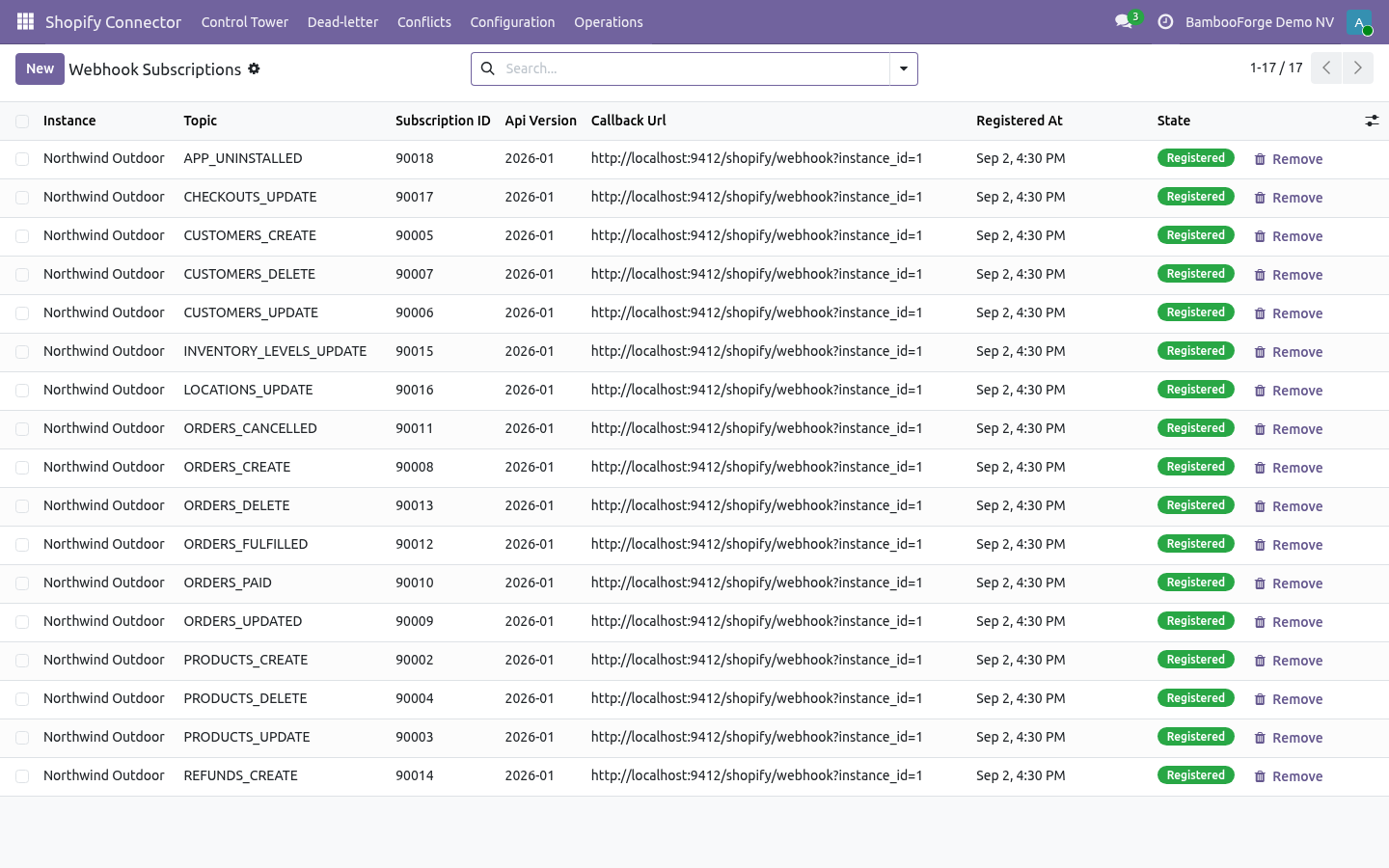Click the 1-17 / 17 pager counter
The image size is (1389, 868).
pyautogui.click(x=1276, y=68)
